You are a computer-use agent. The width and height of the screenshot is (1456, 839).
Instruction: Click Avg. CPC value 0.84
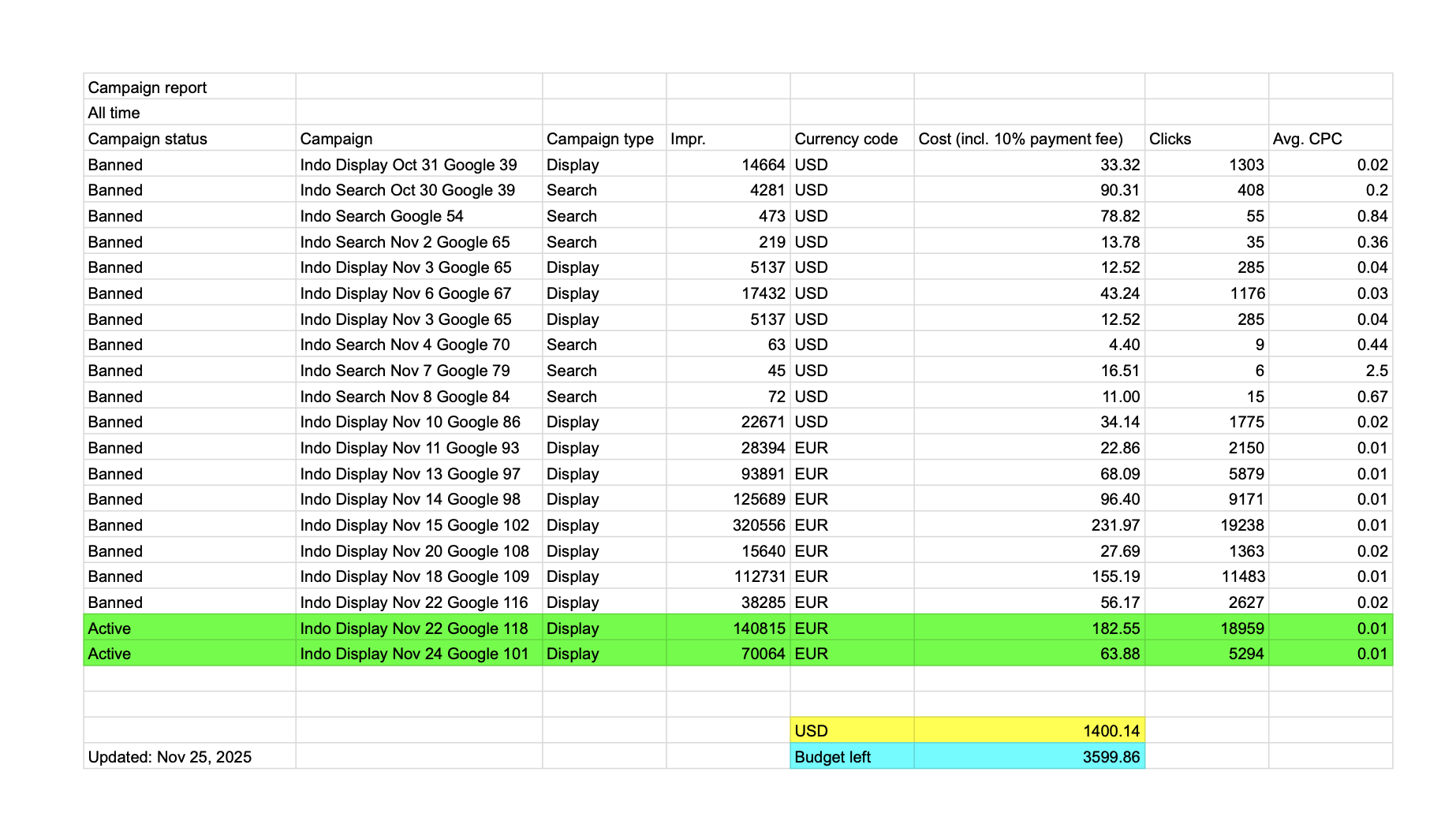[x=1331, y=216]
